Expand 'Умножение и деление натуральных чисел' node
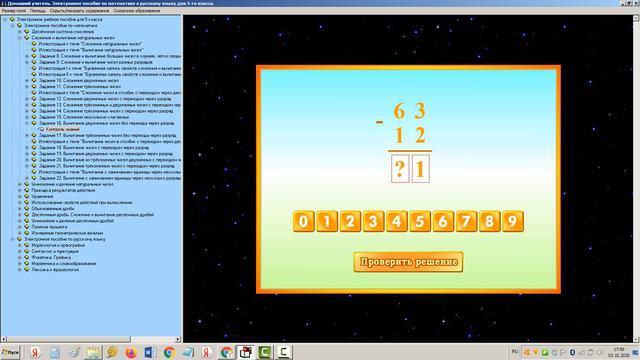 click(x=20, y=184)
